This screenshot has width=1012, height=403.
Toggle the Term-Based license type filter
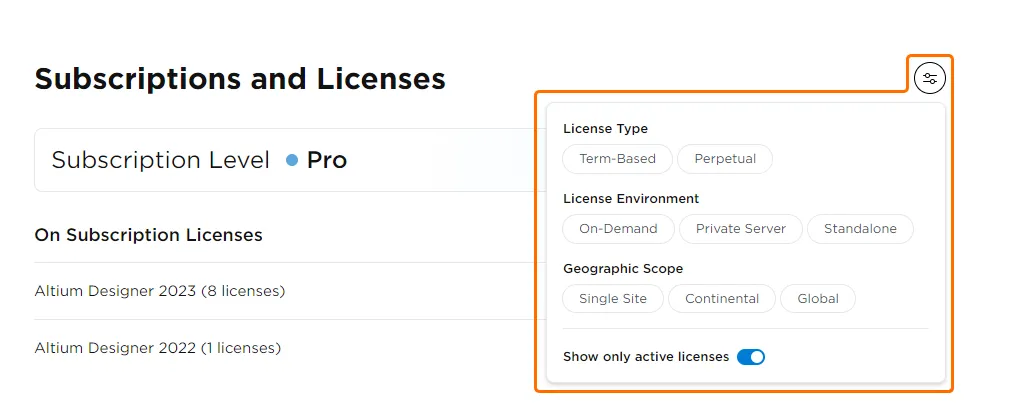[617, 159]
